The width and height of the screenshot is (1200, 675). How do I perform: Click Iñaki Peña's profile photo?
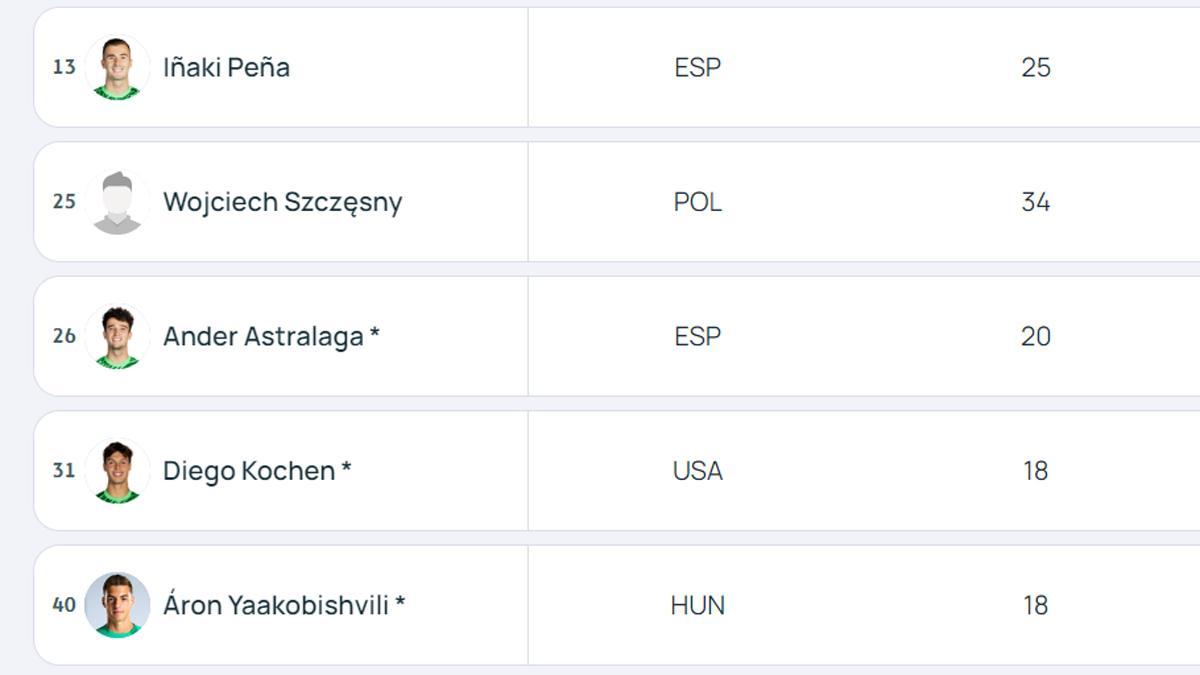click(117, 67)
